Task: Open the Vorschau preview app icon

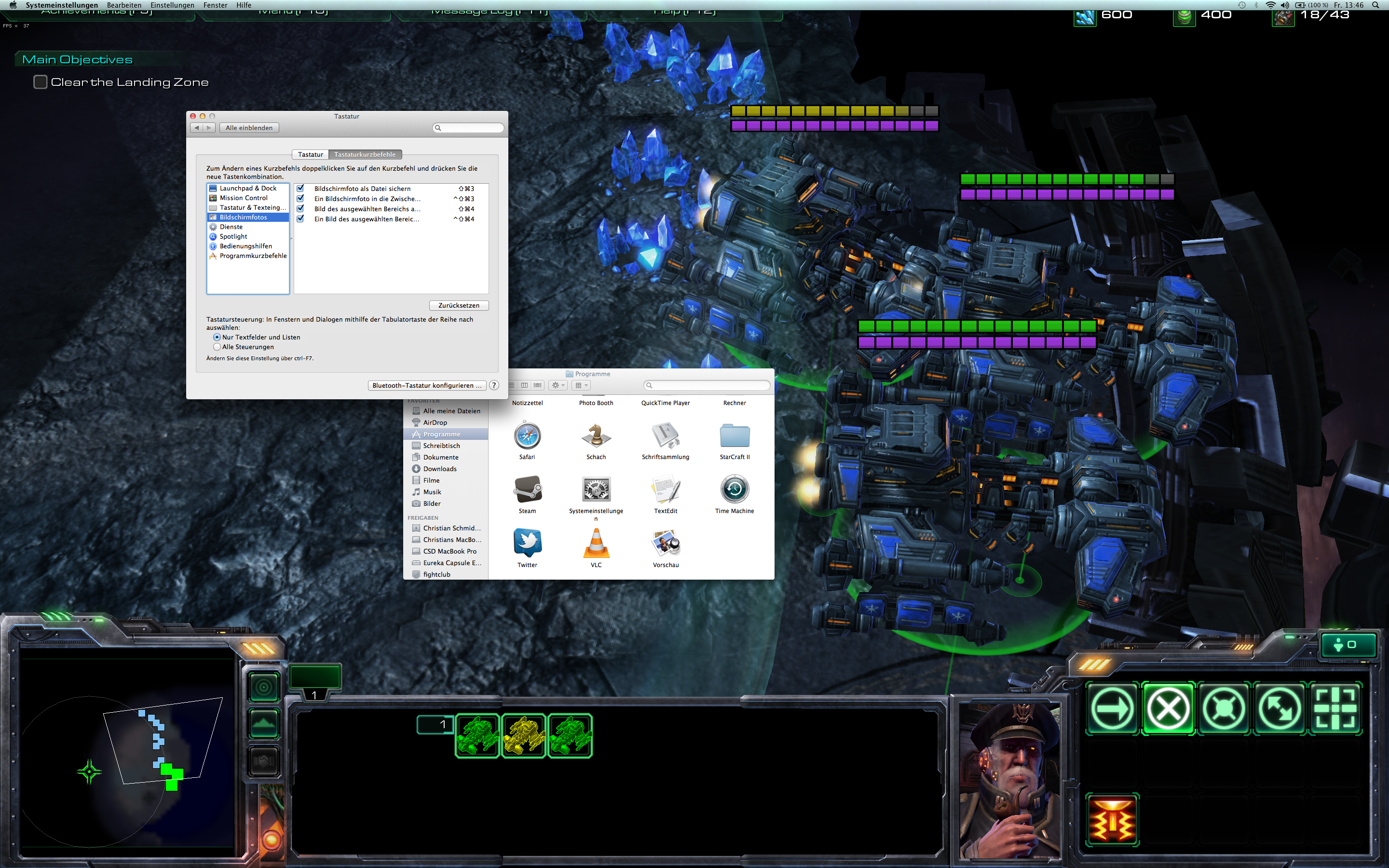Action: click(x=666, y=543)
